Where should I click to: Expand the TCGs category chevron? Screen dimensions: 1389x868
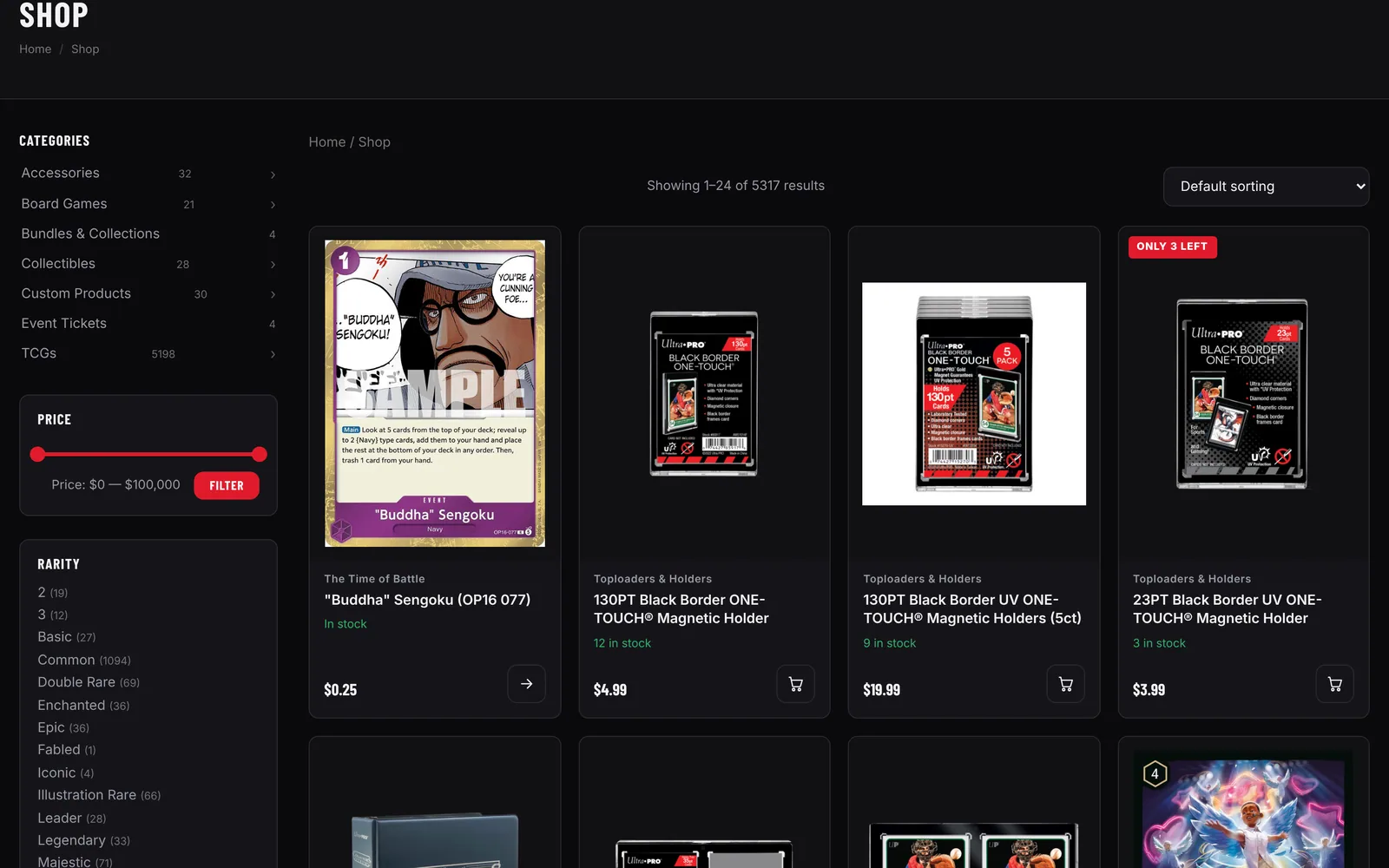(273, 354)
